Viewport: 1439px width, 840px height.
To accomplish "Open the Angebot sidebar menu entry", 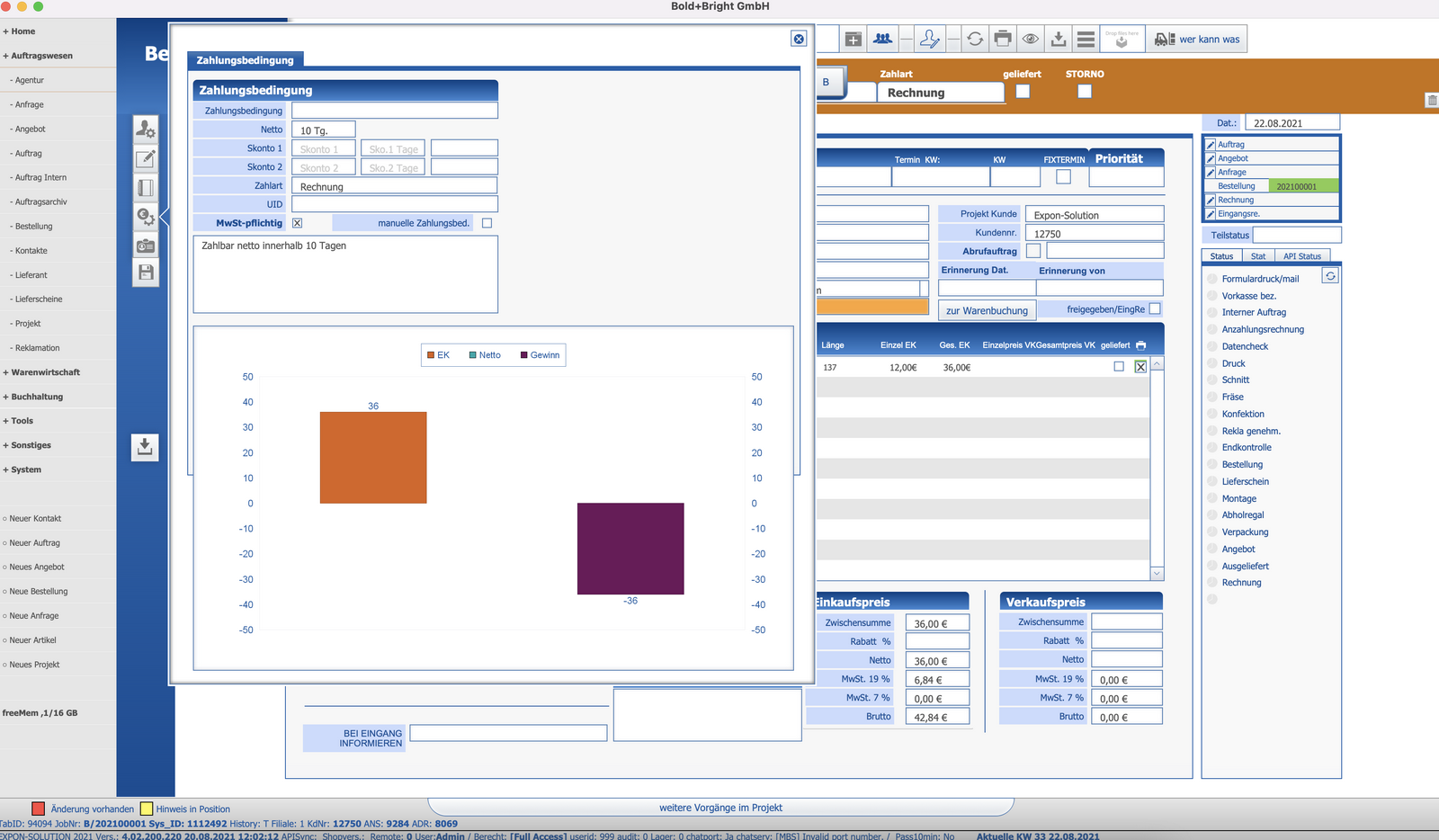I will click(x=30, y=129).
